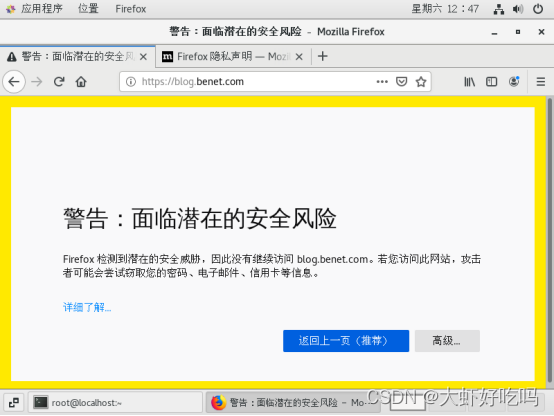Image resolution: width=554 pixels, height=416 pixels.
Task: Click the power icon in top panel
Action: [538, 9]
